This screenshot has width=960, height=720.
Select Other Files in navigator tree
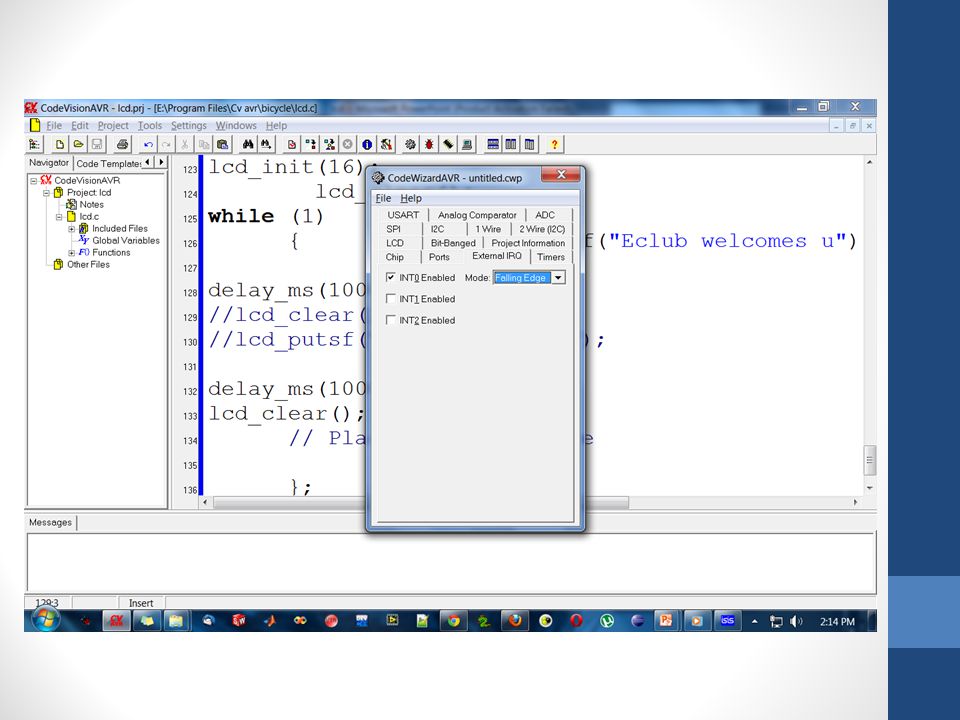[x=88, y=264]
